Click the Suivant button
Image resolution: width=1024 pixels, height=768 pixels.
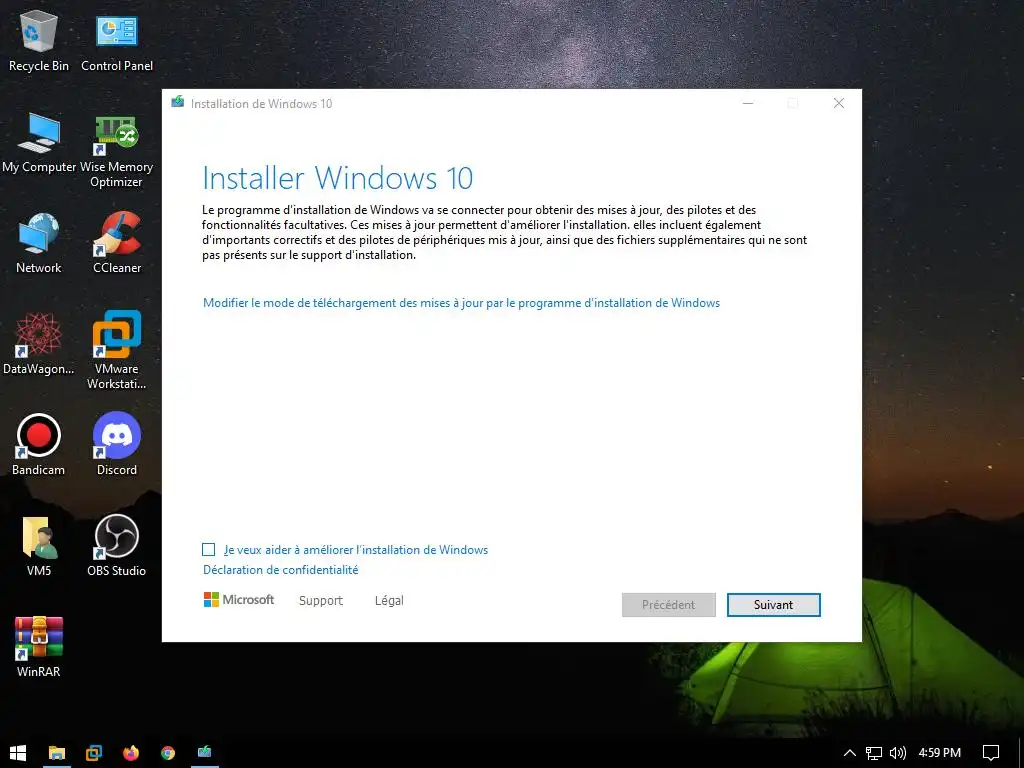tap(774, 605)
